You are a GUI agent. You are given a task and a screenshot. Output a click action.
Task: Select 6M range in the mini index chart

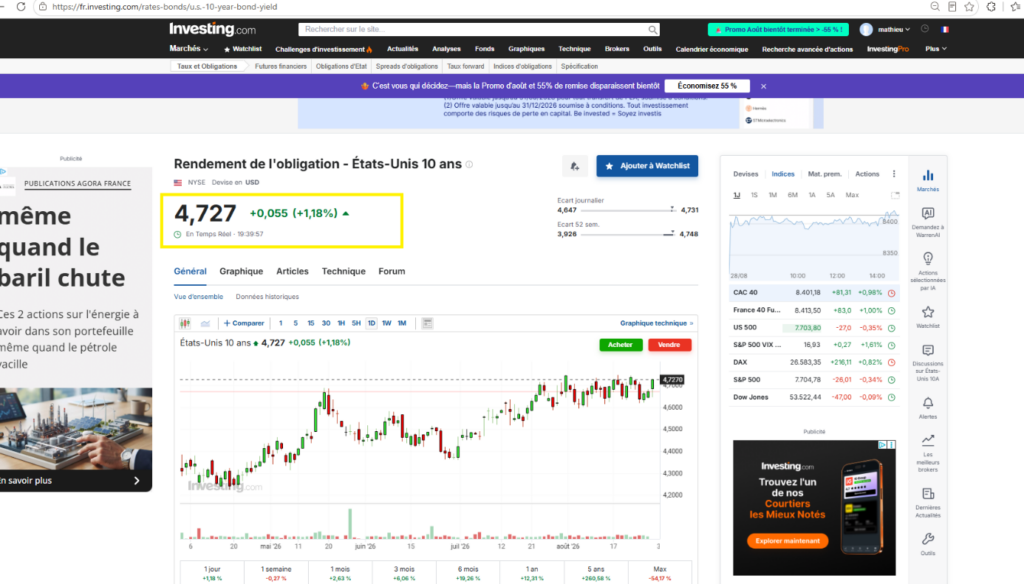[x=792, y=195]
